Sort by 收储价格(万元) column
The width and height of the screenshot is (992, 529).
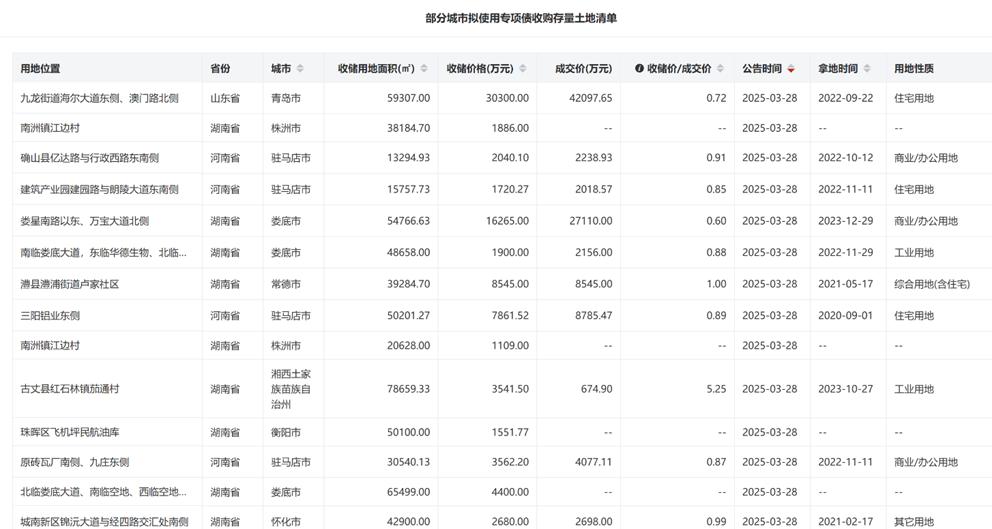tap(523, 69)
